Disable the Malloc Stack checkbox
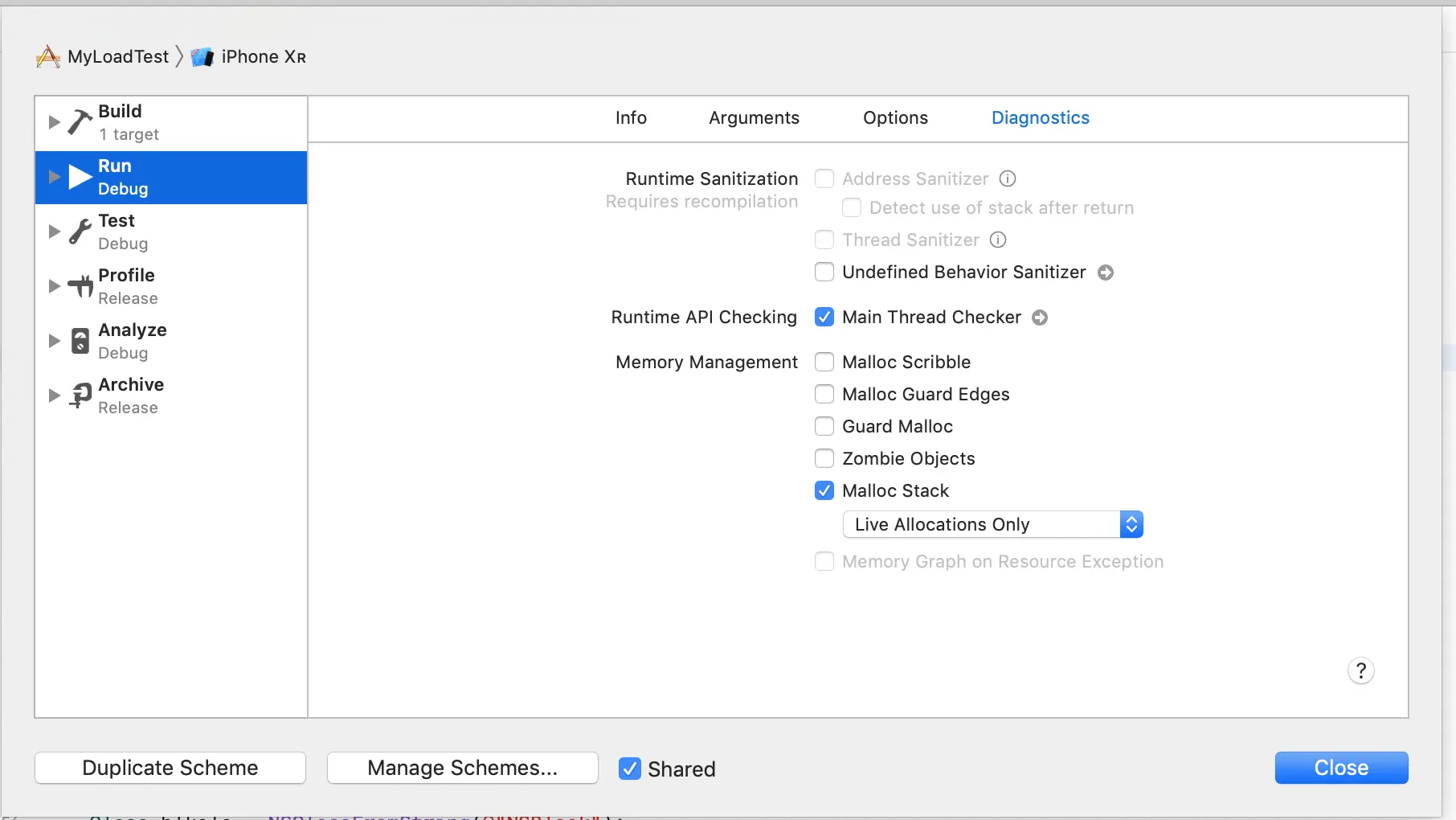Screen dimensions: 1456x820 pos(824,490)
